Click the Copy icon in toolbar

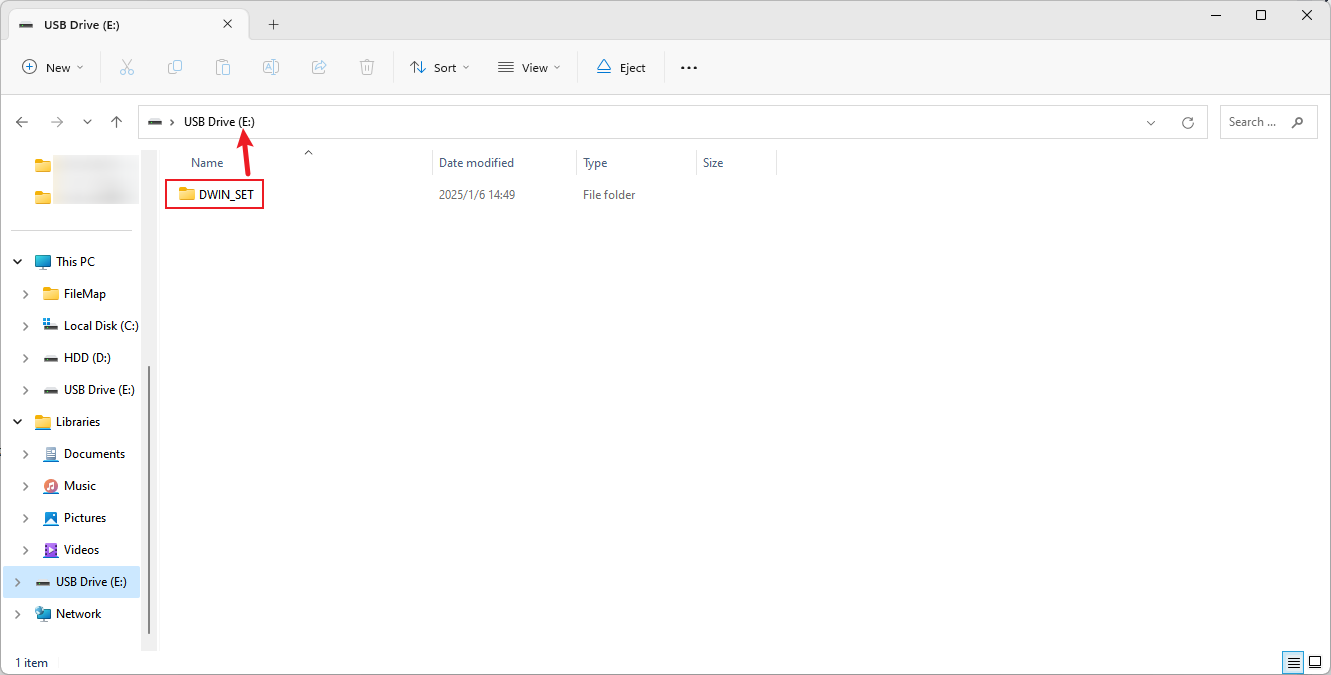[175, 67]
